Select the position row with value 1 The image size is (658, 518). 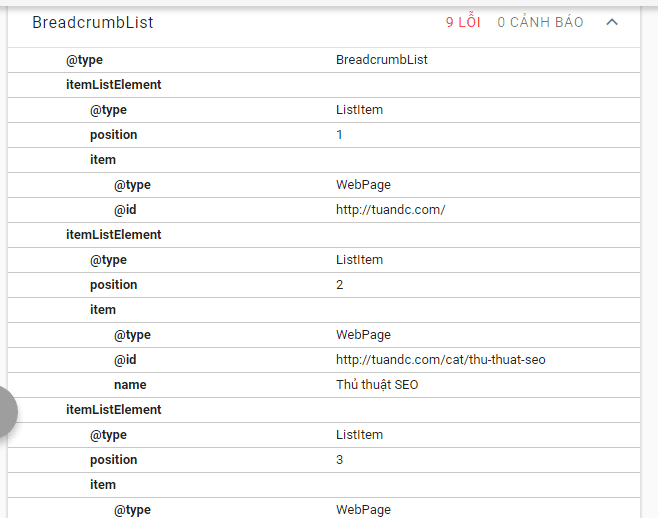(x=324, y=135)
